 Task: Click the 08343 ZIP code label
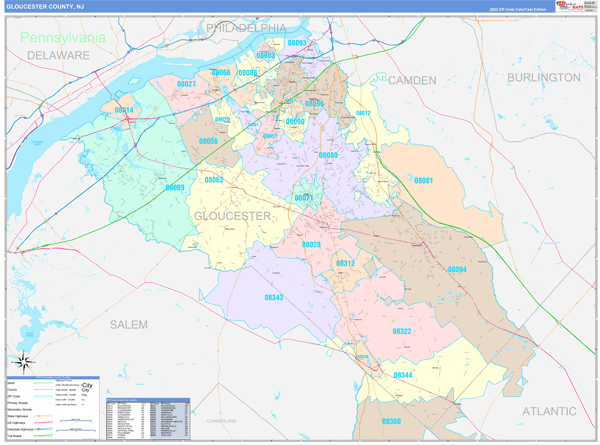pyautogui.click(x=274, y=297)
